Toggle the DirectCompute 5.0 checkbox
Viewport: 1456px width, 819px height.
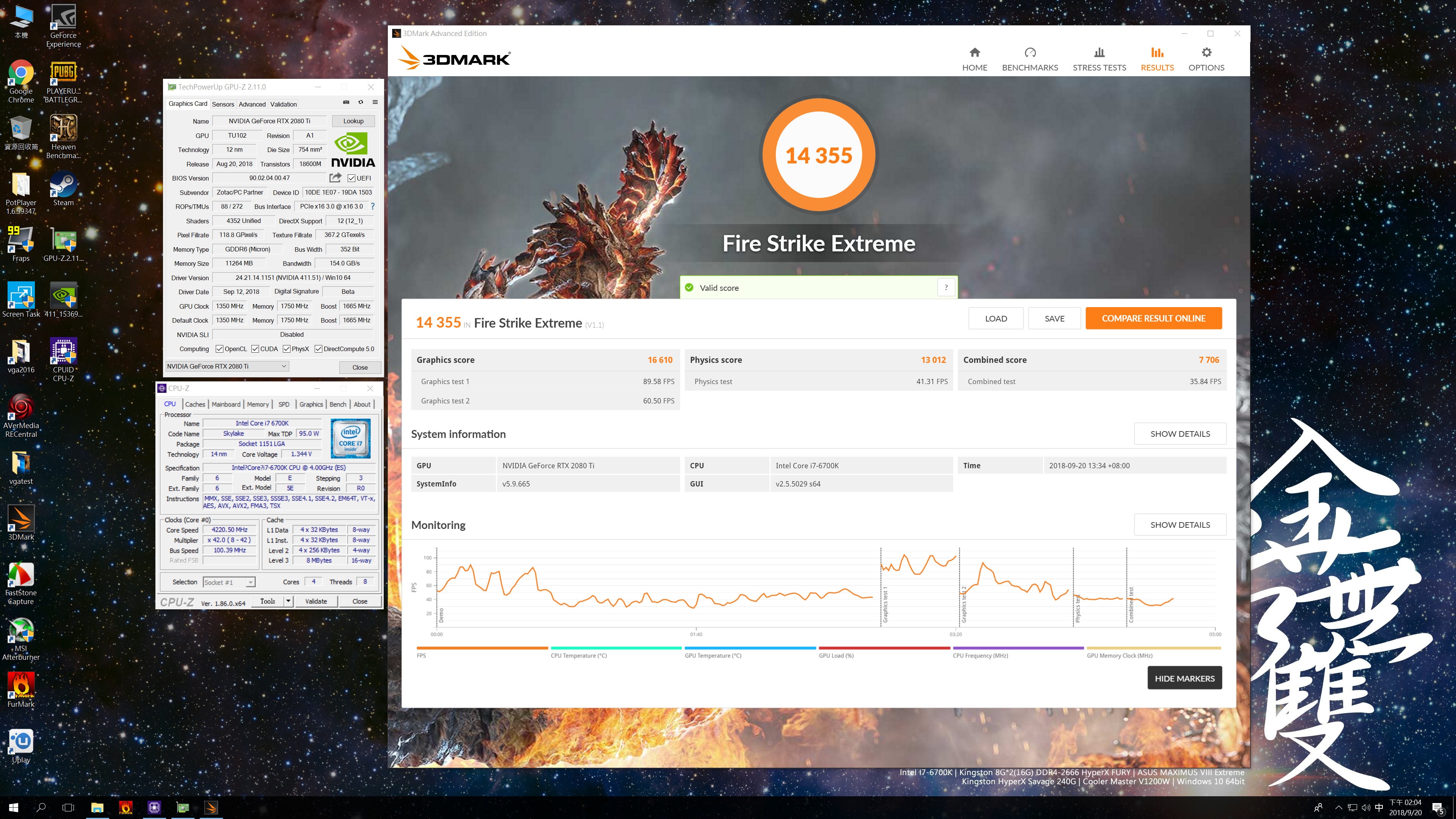pyautogui.click(x=318, y=349)
